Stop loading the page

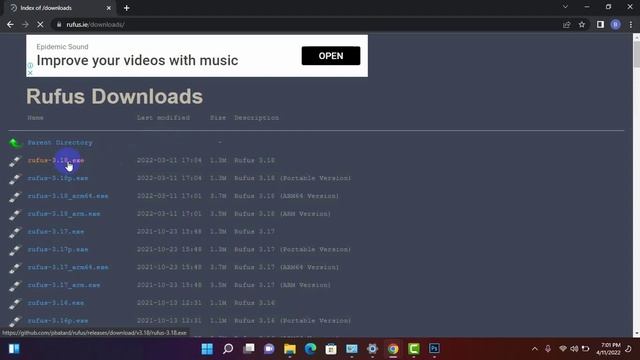(x=40, y=24)
